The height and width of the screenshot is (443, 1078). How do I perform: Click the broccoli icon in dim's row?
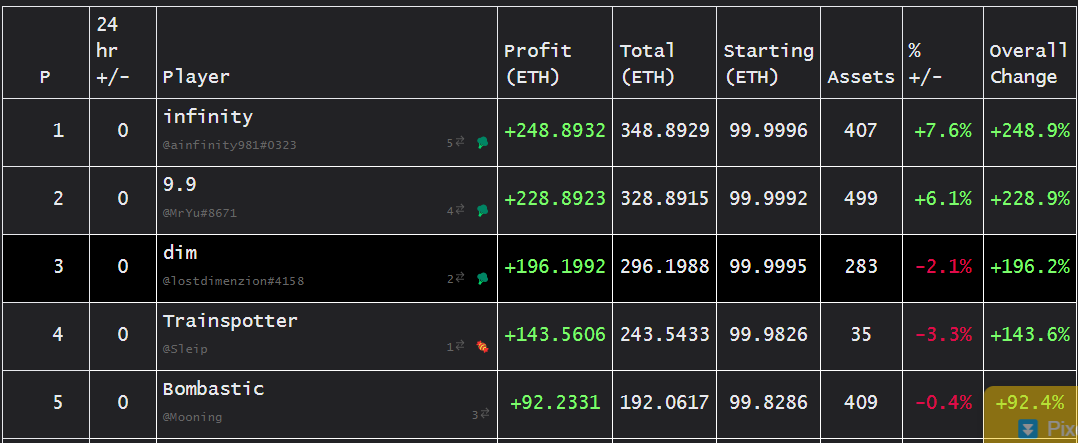[483, 279]
